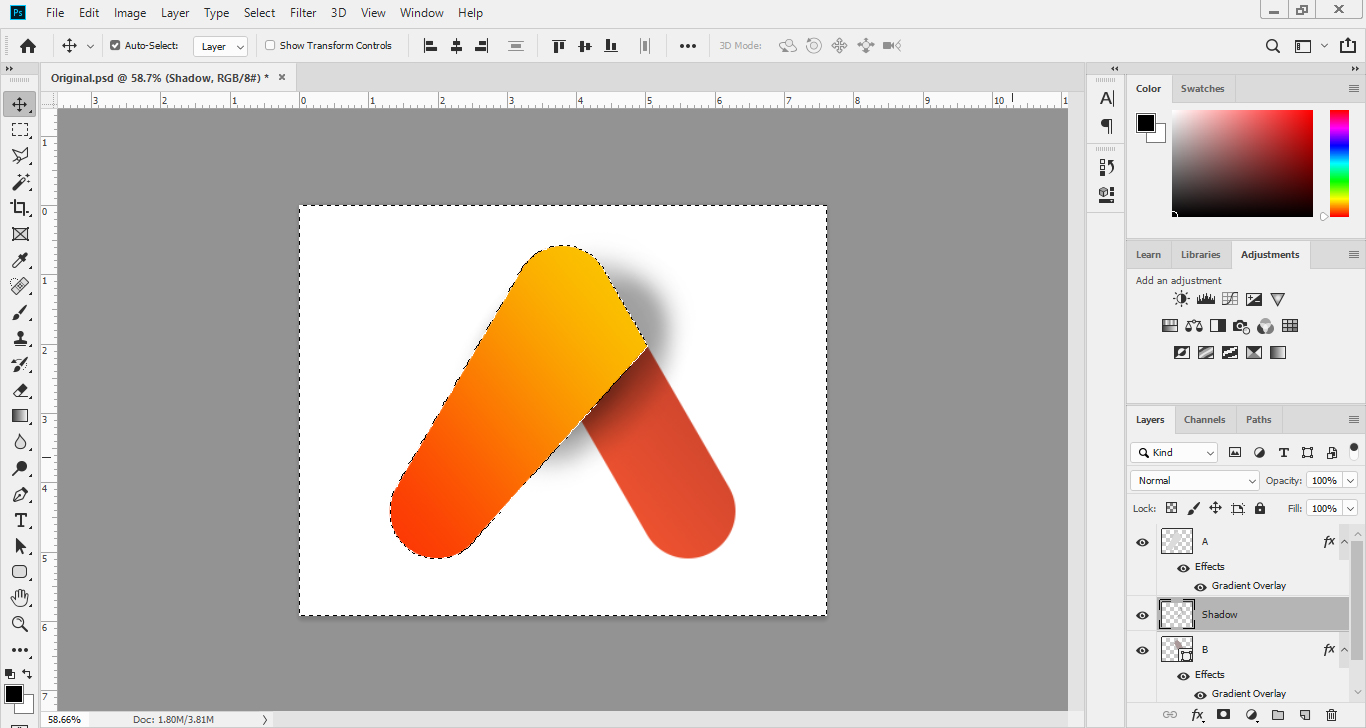Close the Original.psd document tab

tap(282, 77)
